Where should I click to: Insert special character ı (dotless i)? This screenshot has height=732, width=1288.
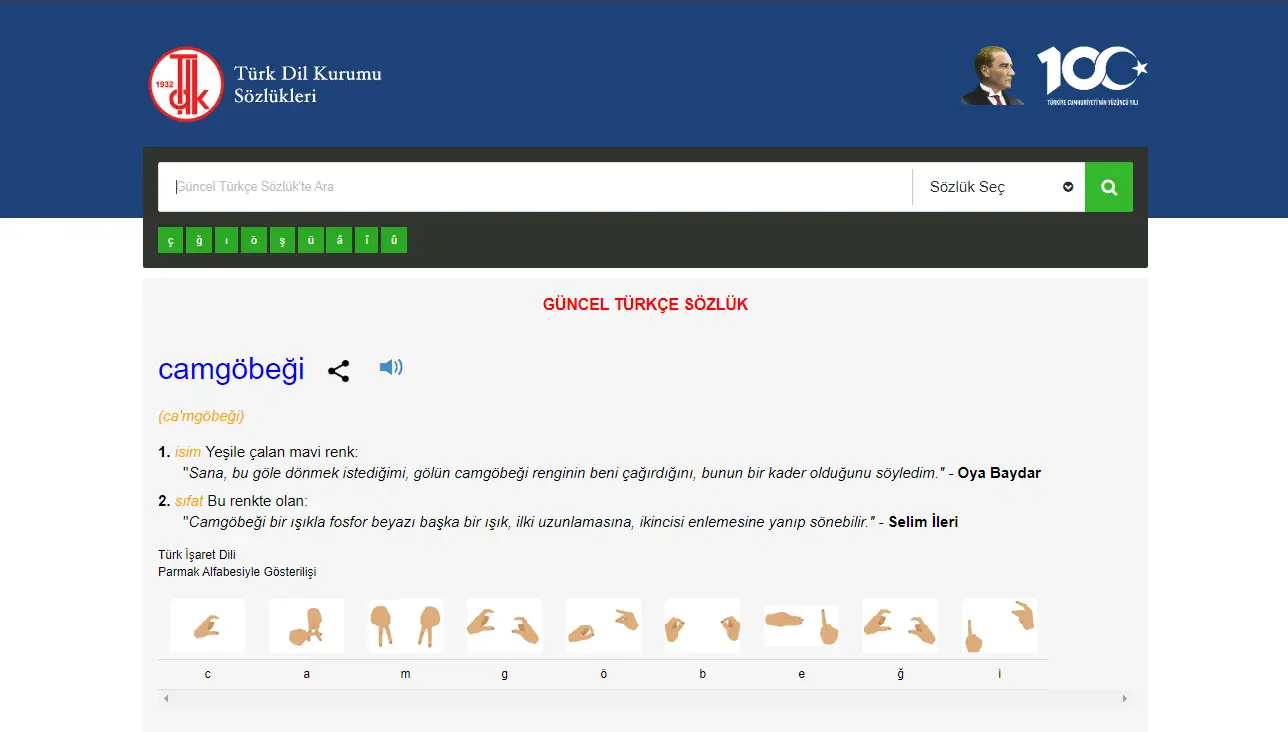point(226,240)
